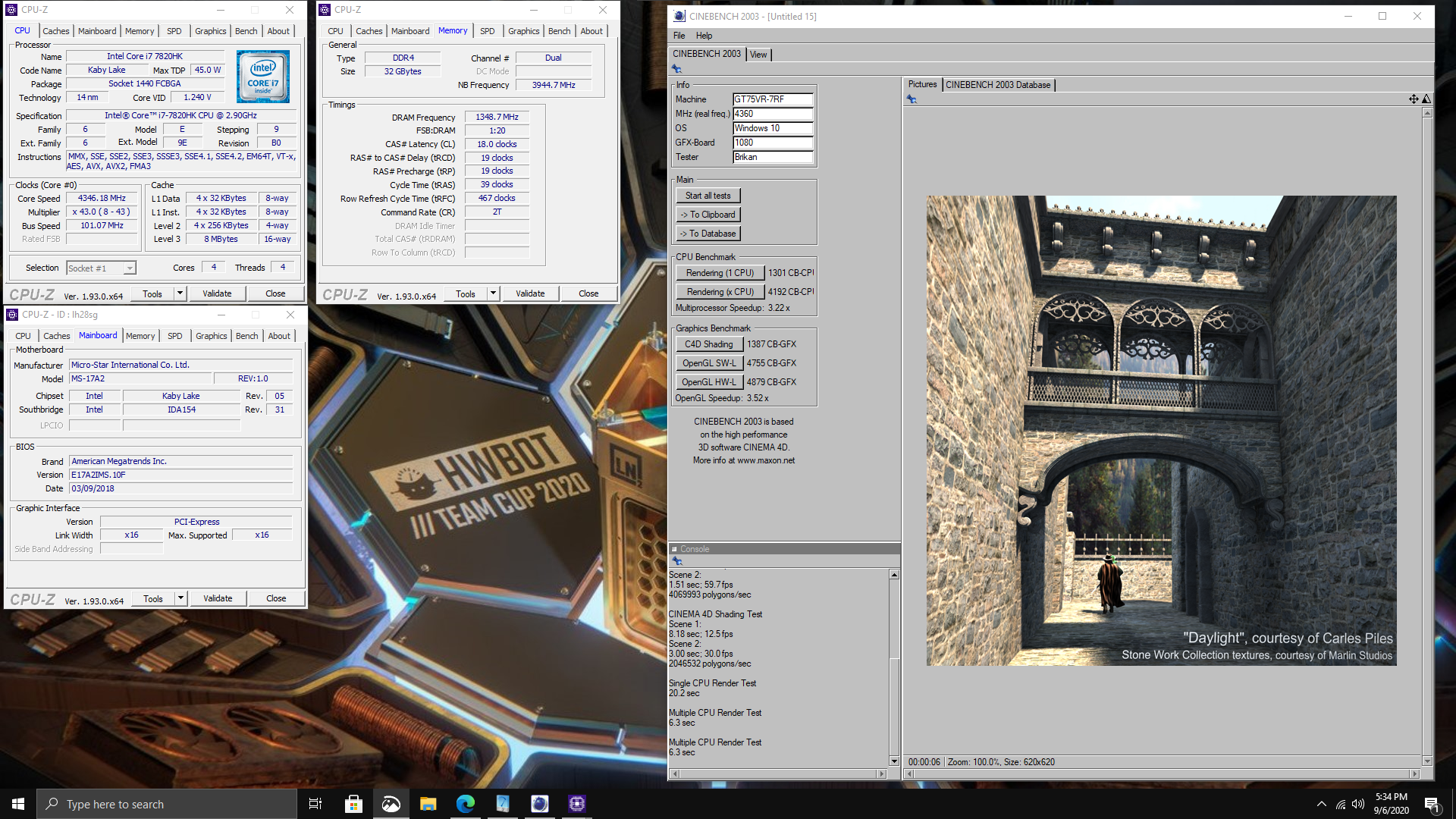Screen dimensions: 1456x819
Task: Open Task View from the taskbar
Action: 315,804
